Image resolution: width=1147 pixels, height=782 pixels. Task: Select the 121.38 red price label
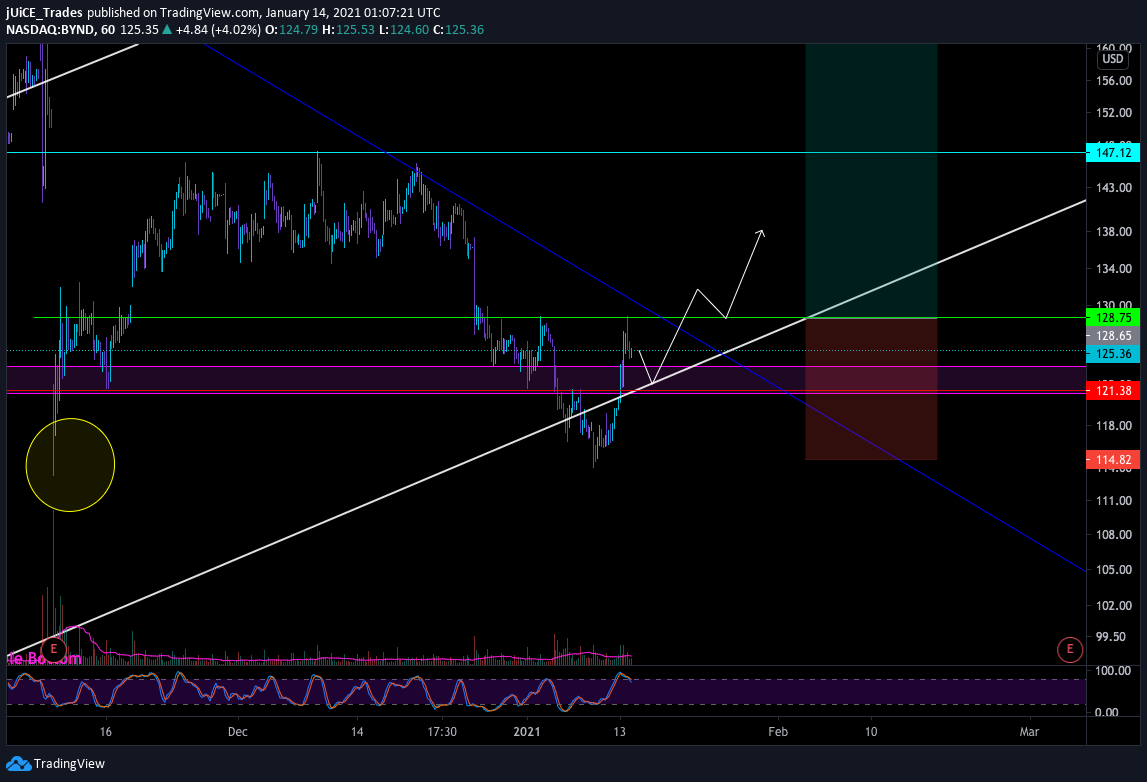[1113, 391]
